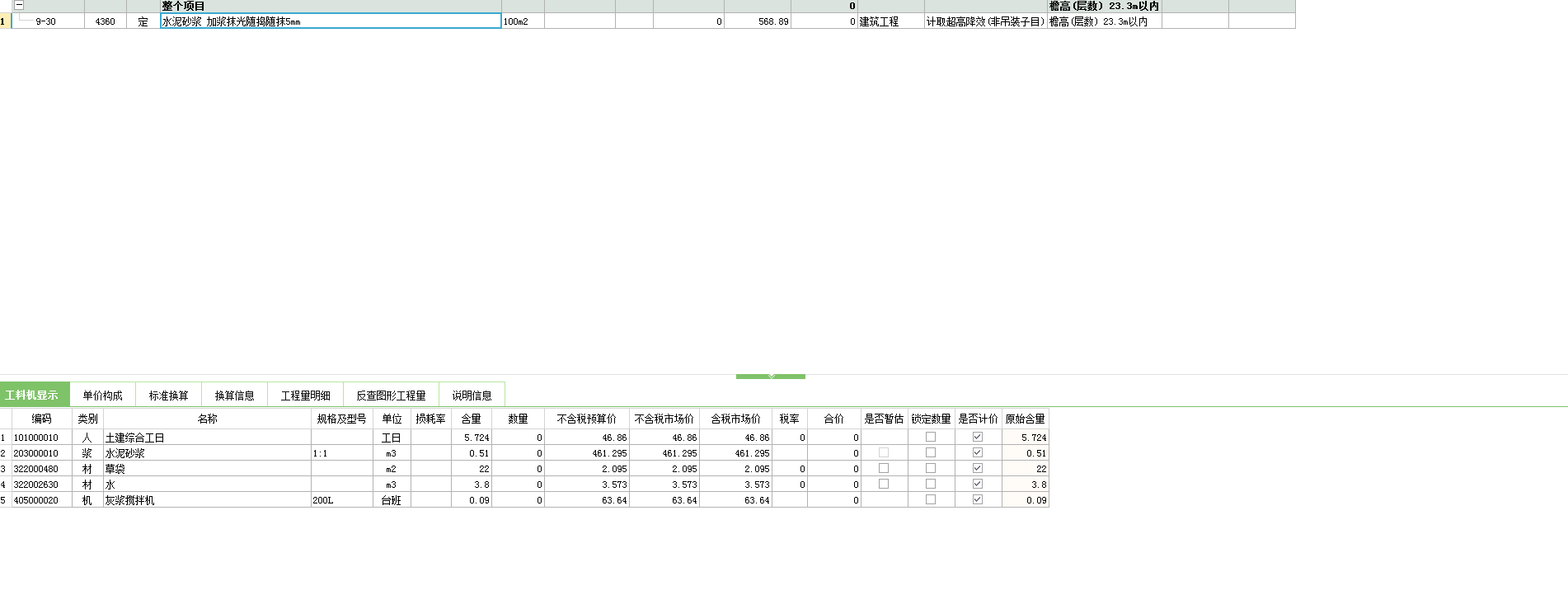
Task: Select the 工日 unit cell
Action: 392,438
